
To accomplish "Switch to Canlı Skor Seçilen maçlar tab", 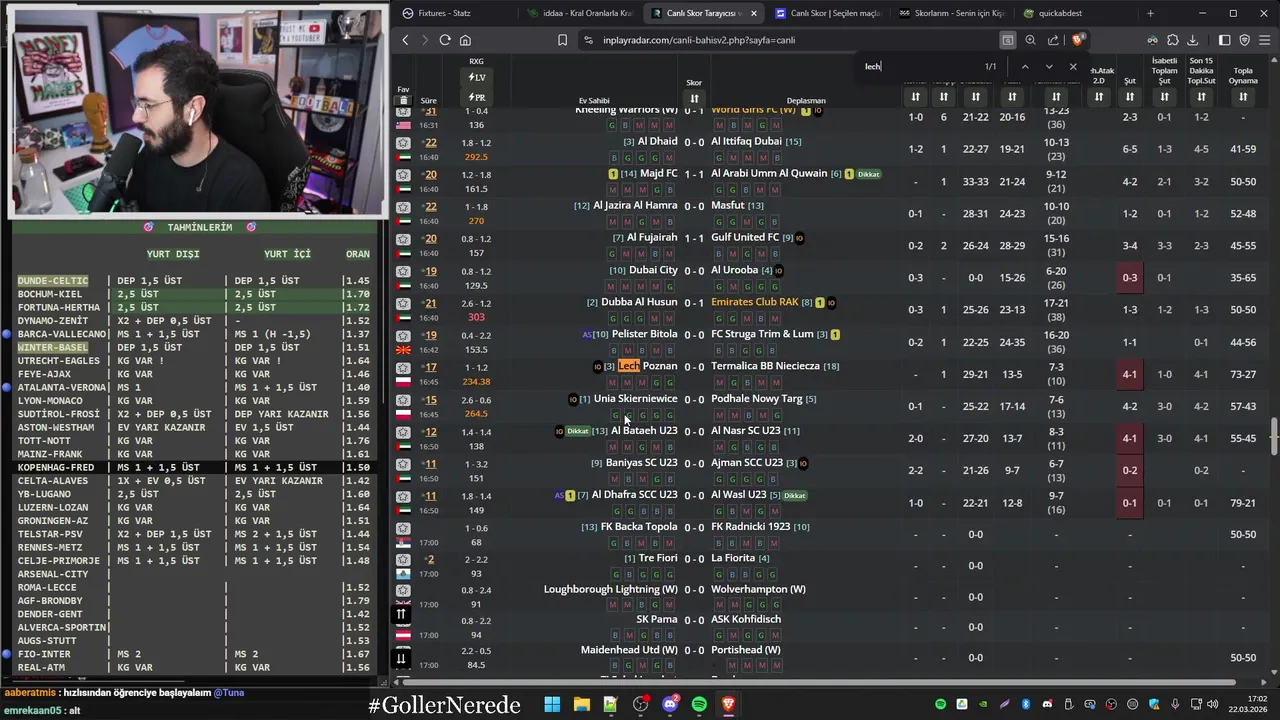I will (828, 13).
